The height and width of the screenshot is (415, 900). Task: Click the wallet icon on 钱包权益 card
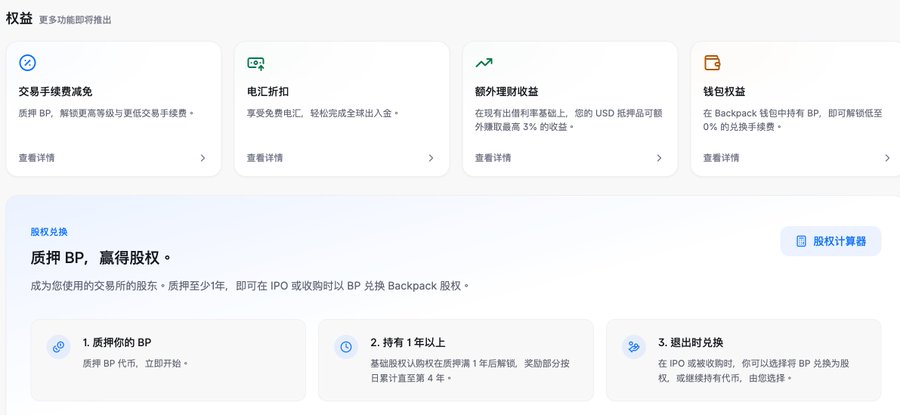pyautogui.click(x=712, y=63)
